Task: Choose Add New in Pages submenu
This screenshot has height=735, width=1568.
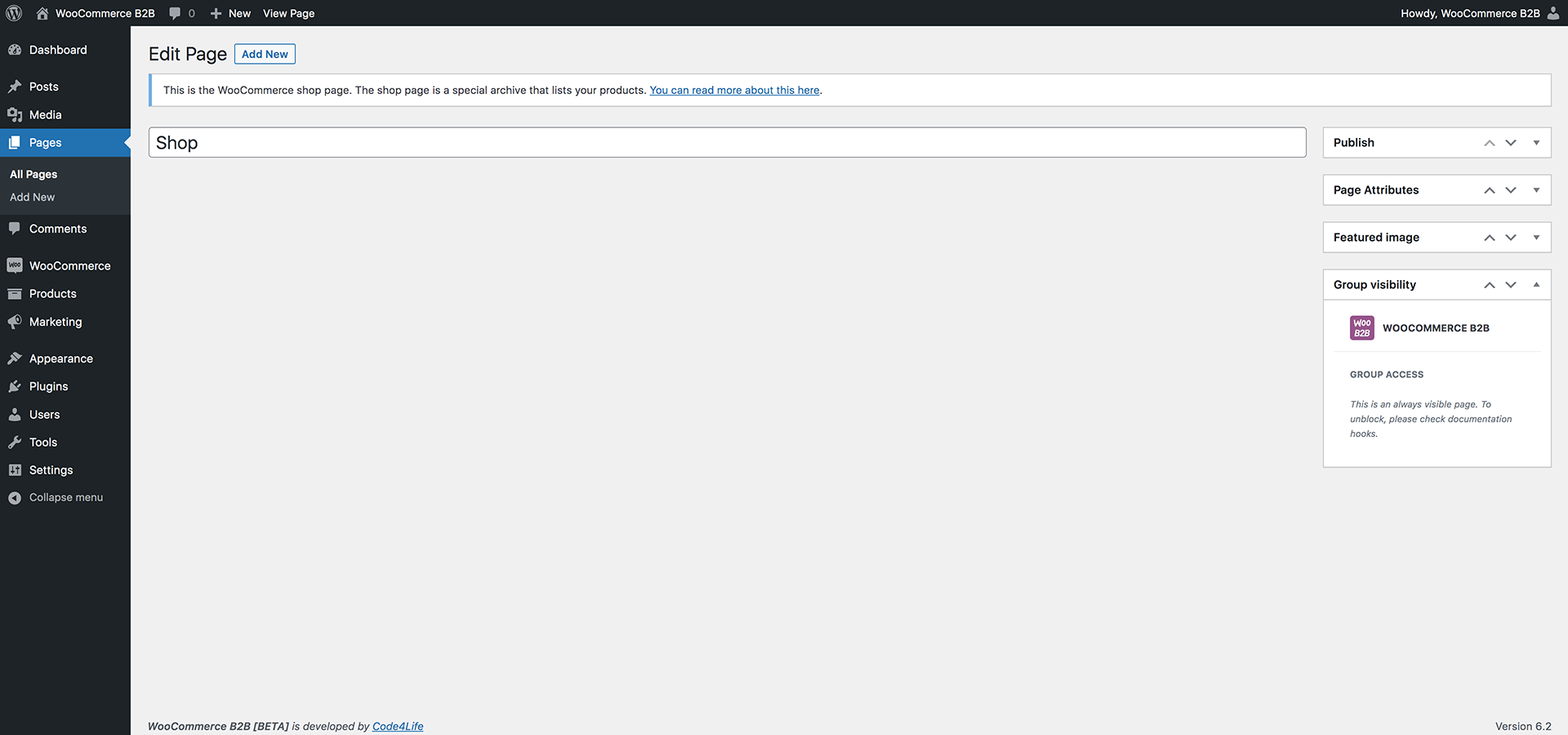Action: pyautogui.click(x=33, y=197)
